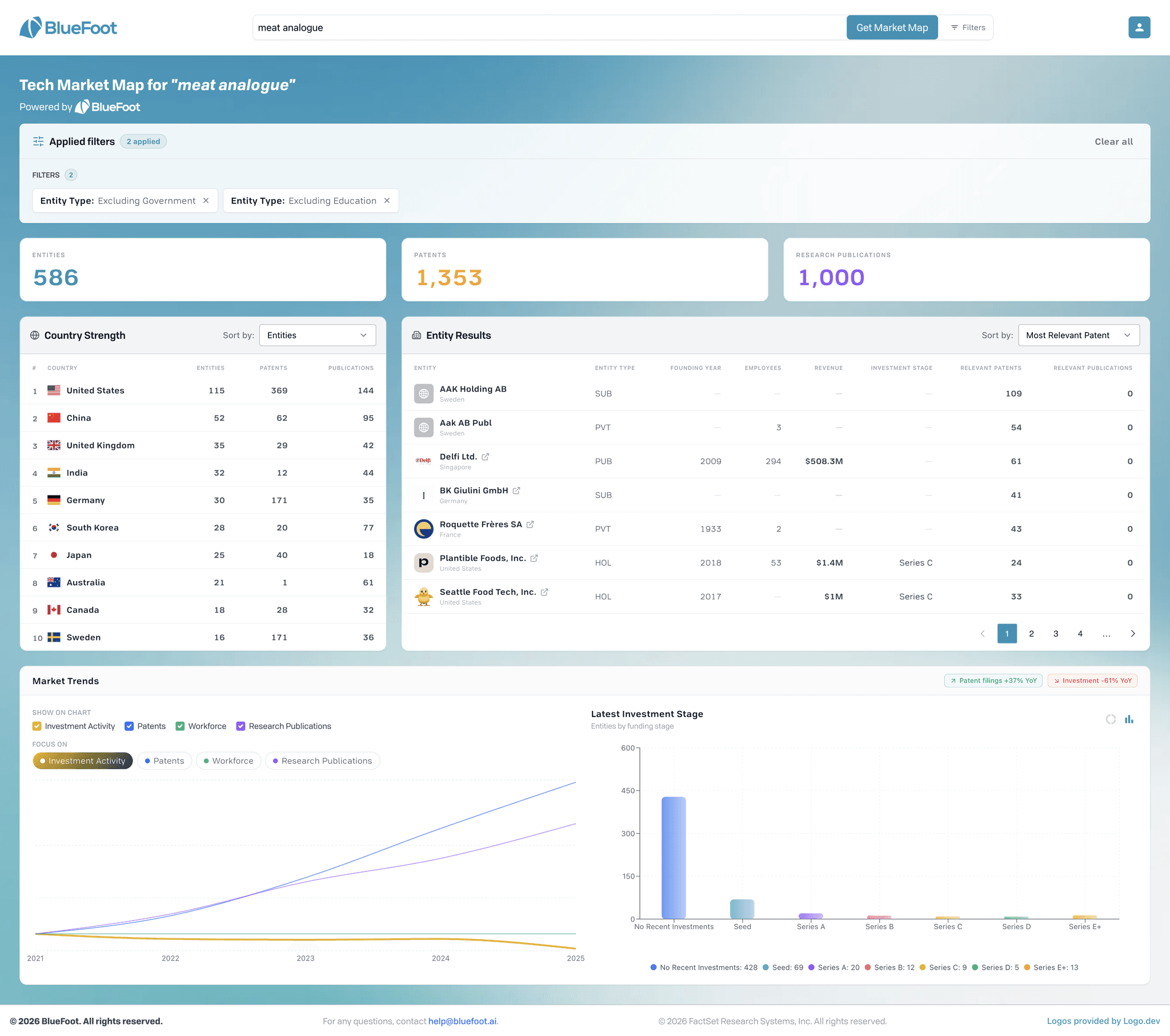Clear all applied filters
The width and height of the screenshot is (1170, 1036).
(1113, 142)
